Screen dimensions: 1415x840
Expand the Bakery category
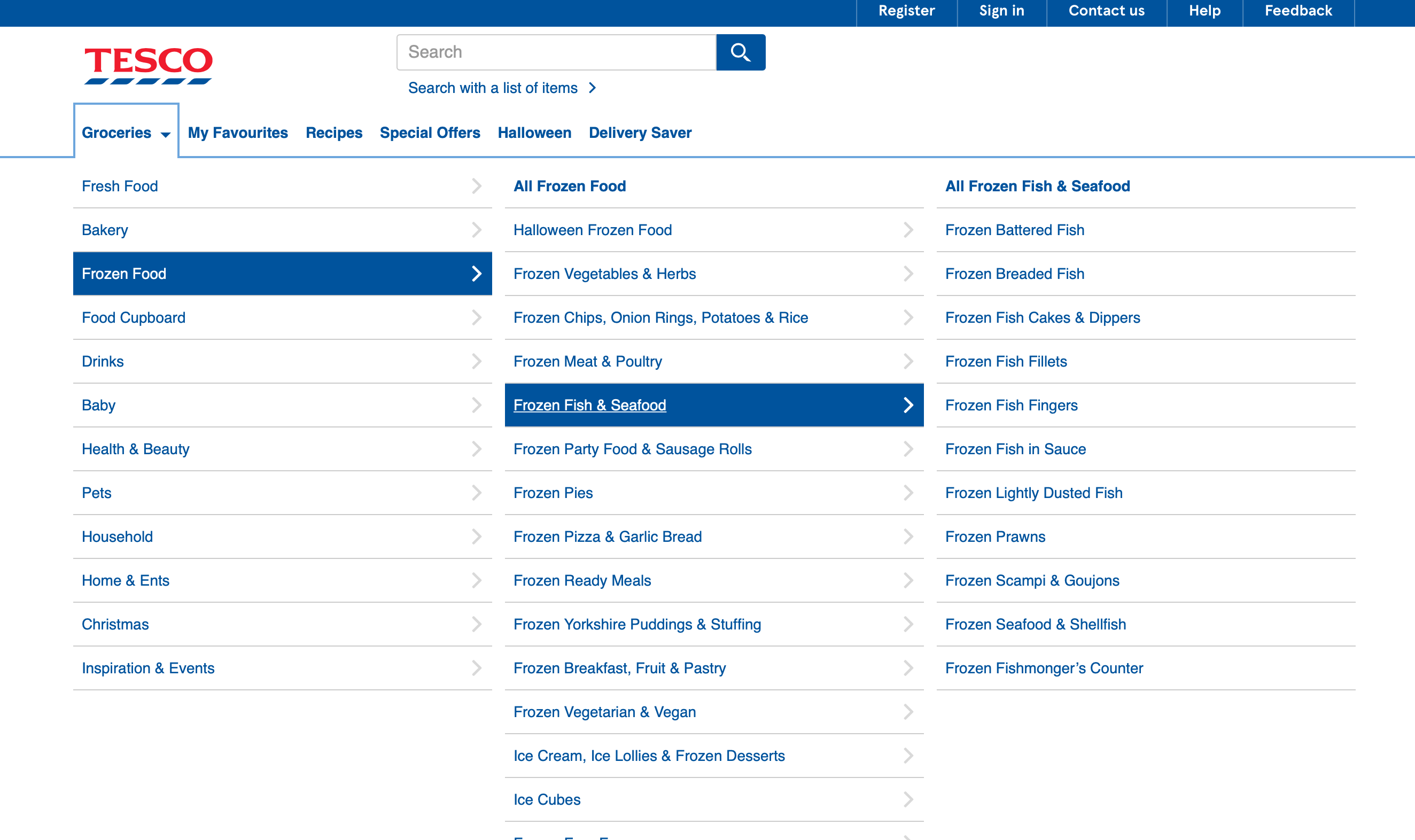[x=283, y=230]
